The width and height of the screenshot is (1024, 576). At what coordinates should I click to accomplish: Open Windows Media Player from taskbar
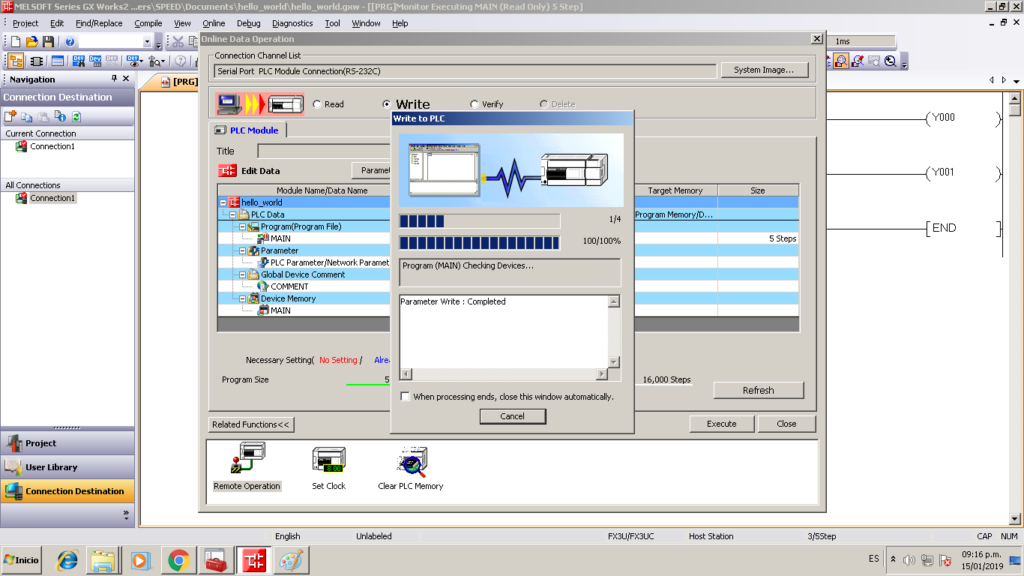(x=140, y=560)
